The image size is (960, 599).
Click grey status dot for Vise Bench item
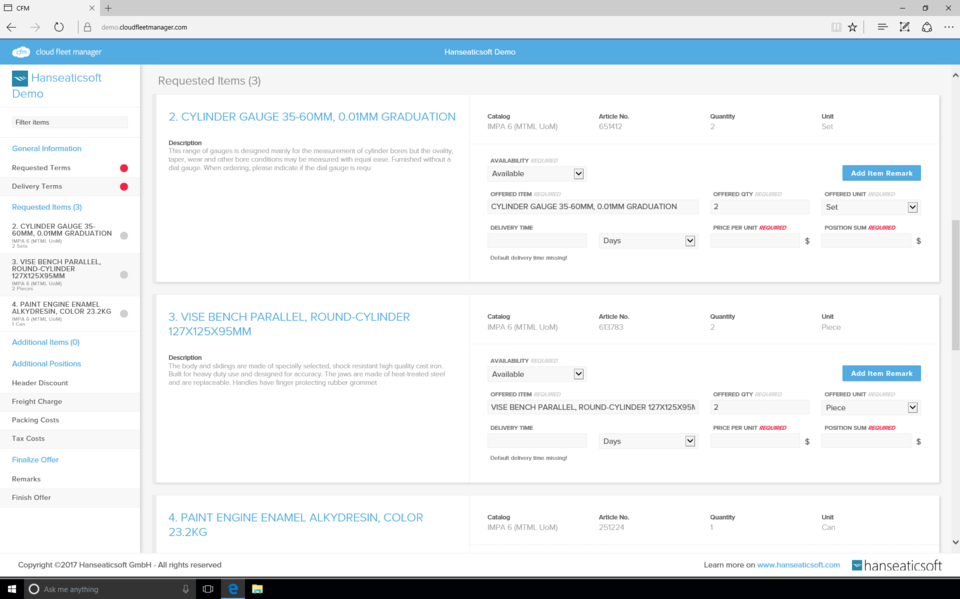pos(124,274)
